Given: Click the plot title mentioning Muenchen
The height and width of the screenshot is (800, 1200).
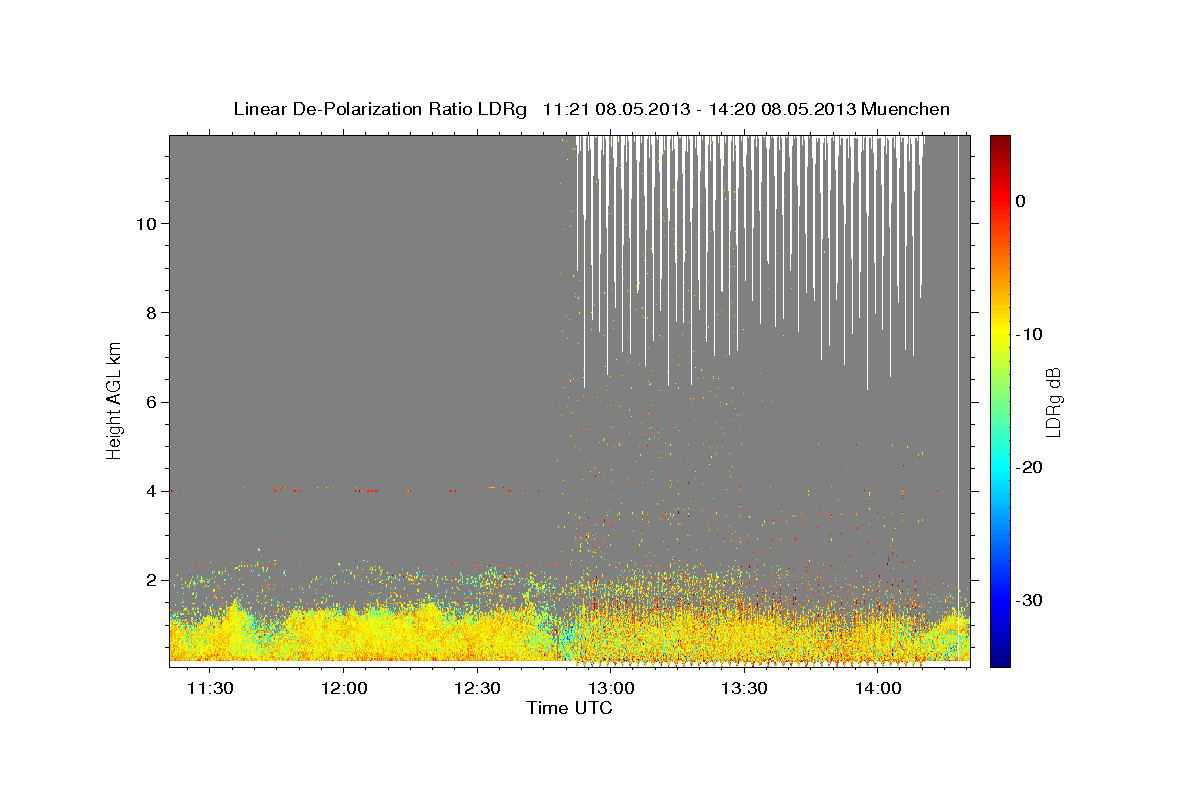Looking at the screenshot, I should pyautogui.click(x=591, y=109).
